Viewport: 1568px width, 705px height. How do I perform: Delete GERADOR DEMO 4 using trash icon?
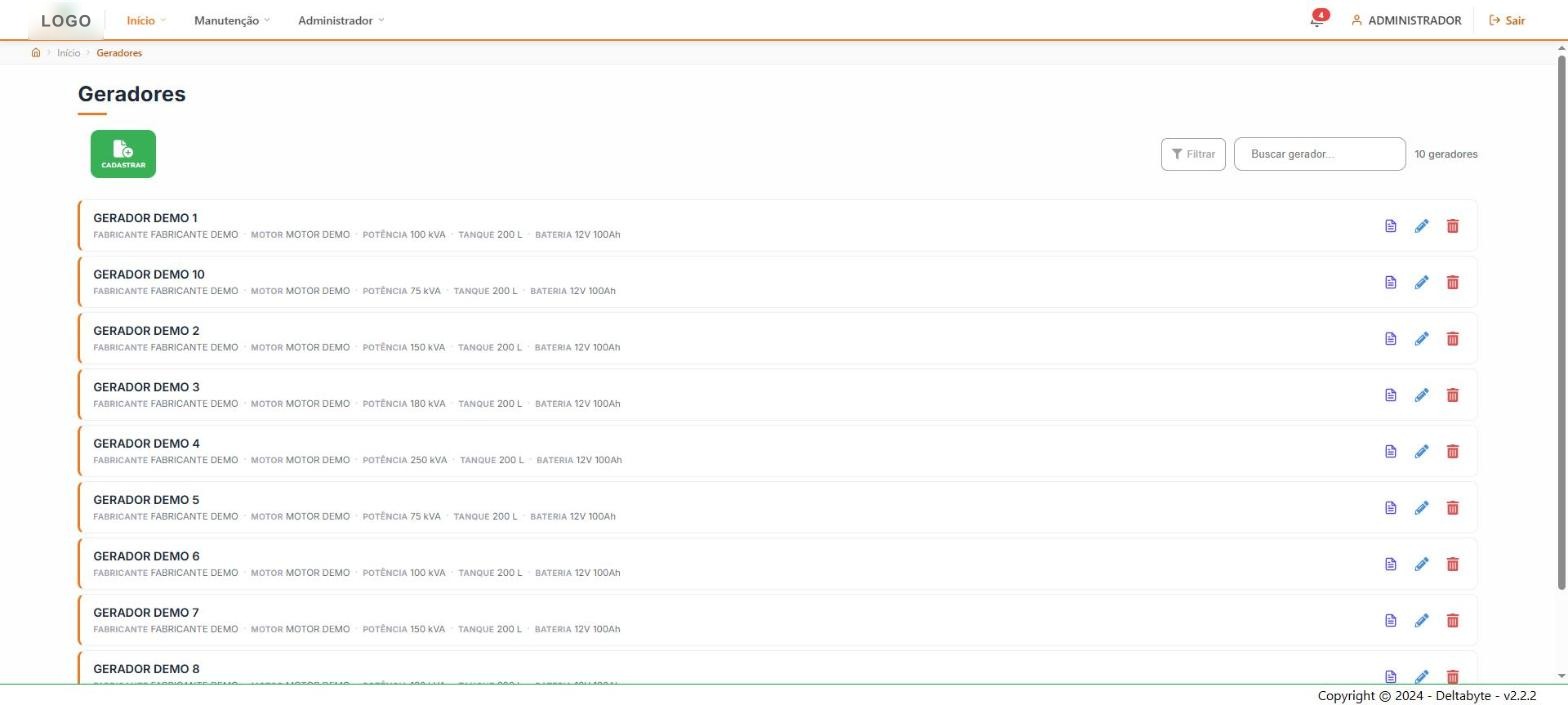pyautogui.click(x=1453, y=451)
